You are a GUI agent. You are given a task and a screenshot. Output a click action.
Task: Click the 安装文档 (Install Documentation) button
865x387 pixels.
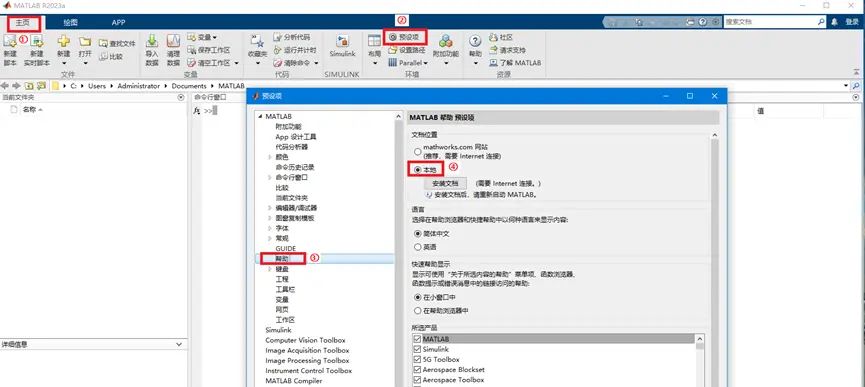(446, 183)
